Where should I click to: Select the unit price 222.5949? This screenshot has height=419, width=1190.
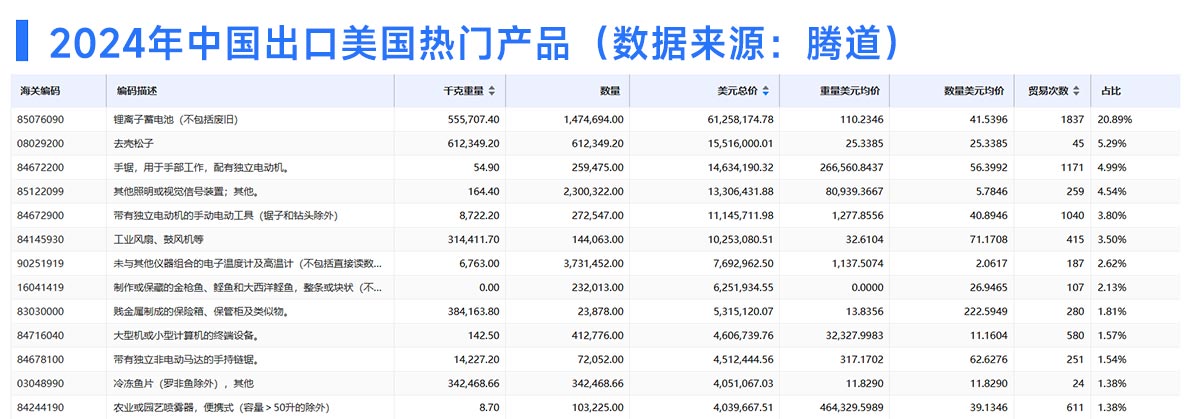(x=985, y=311)
